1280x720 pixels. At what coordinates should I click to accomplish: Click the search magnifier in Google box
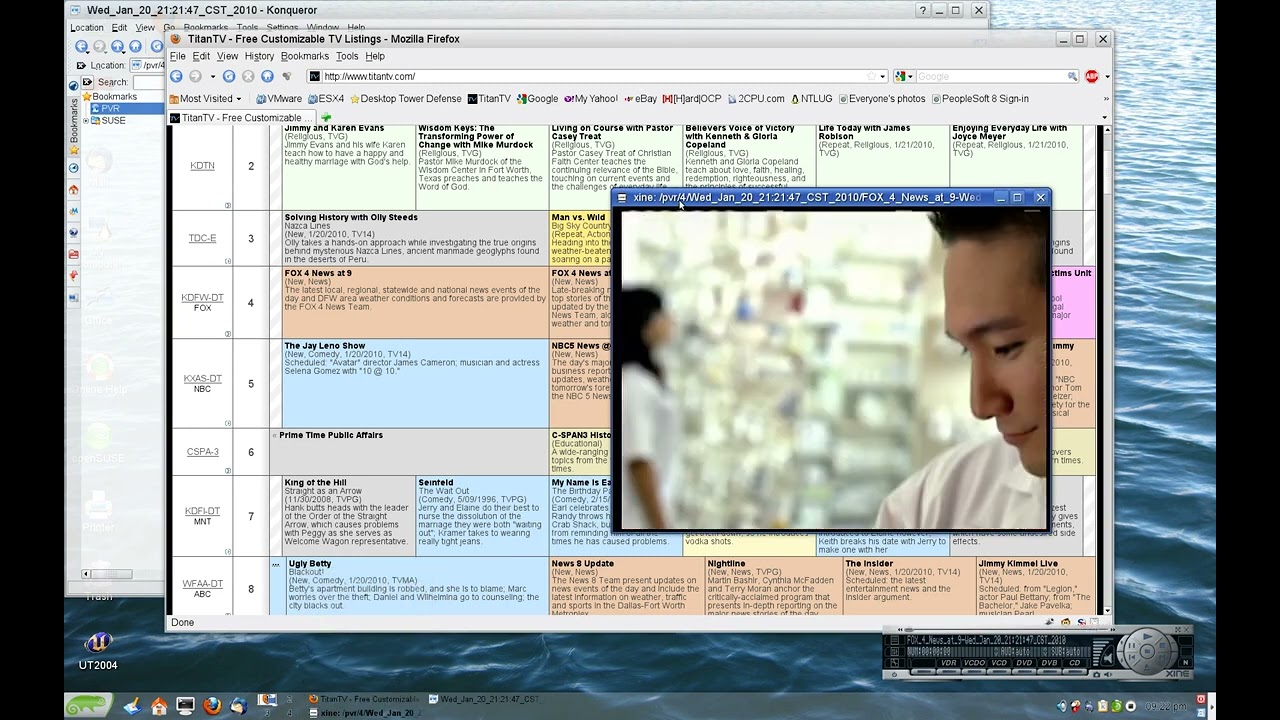[1072, 76]
